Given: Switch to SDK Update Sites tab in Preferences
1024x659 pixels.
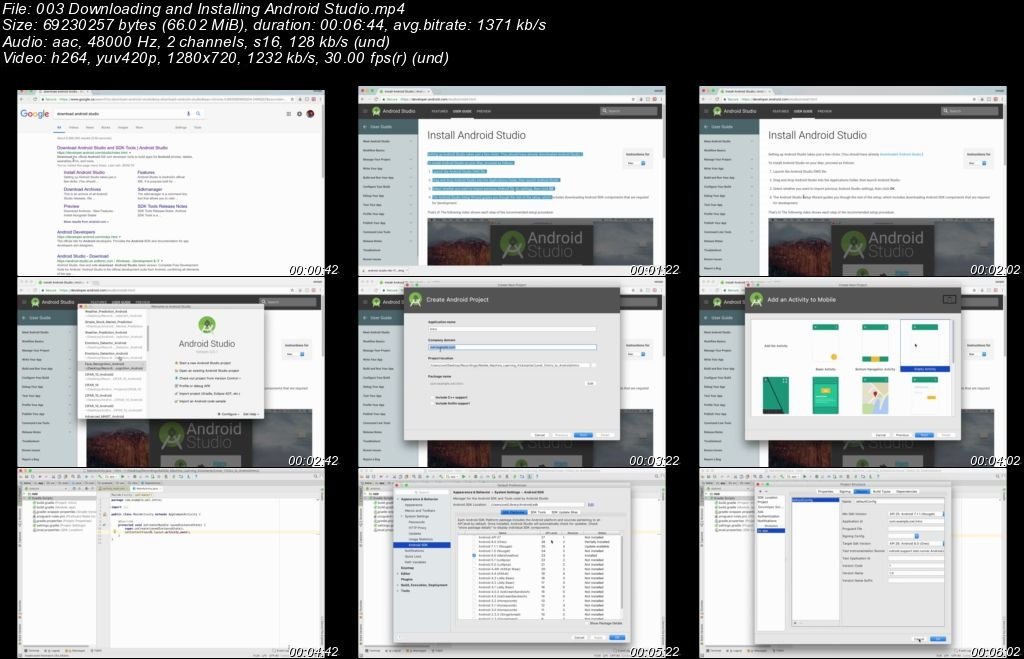Looking at the screenshot, I should pos(565,513).
